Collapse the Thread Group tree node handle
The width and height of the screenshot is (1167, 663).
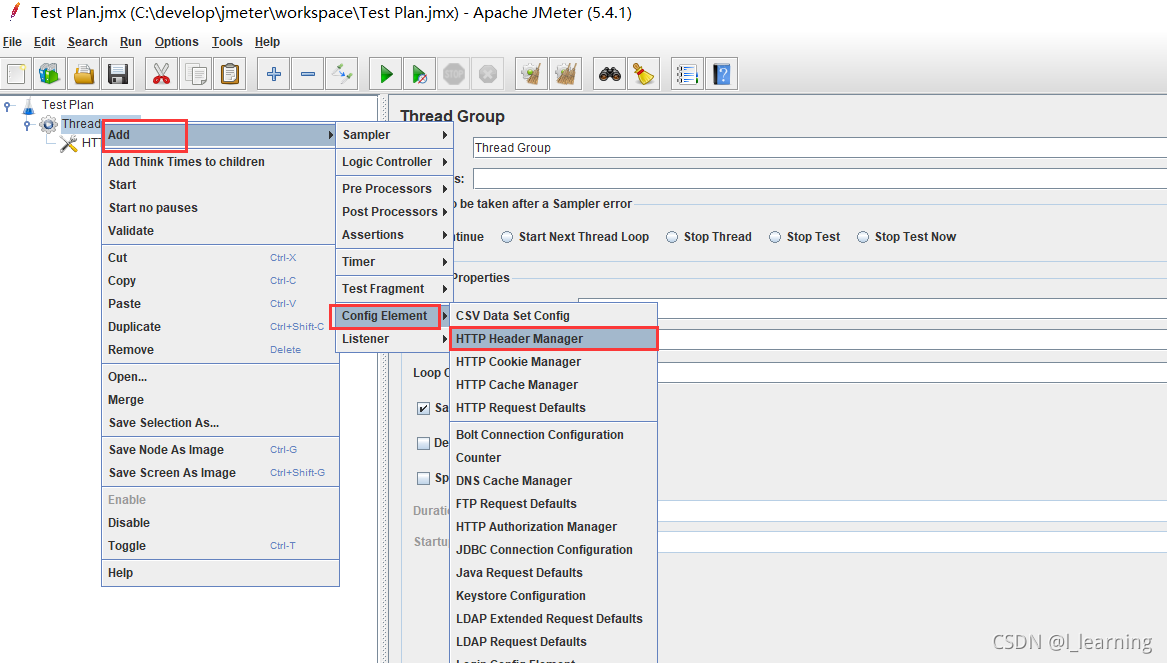point(28,124)
